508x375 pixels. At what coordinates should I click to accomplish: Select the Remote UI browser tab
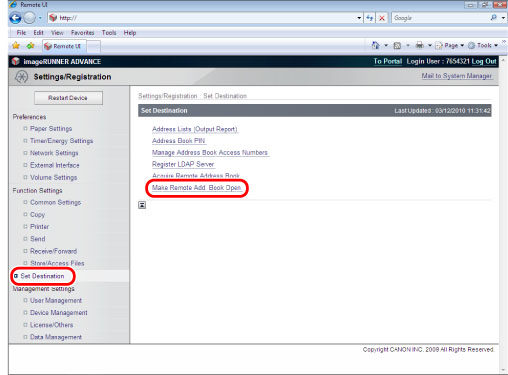[x=64, y=46]
